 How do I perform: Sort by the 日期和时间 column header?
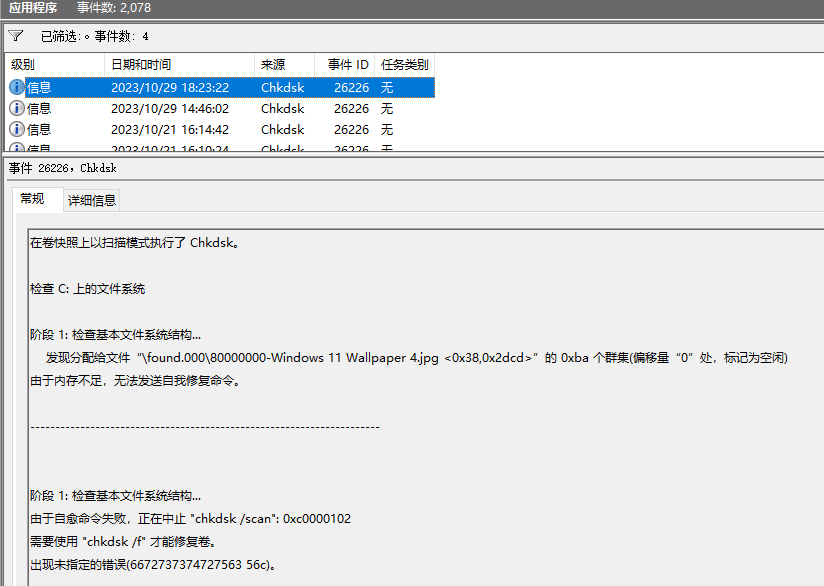(x=140, y=64)
